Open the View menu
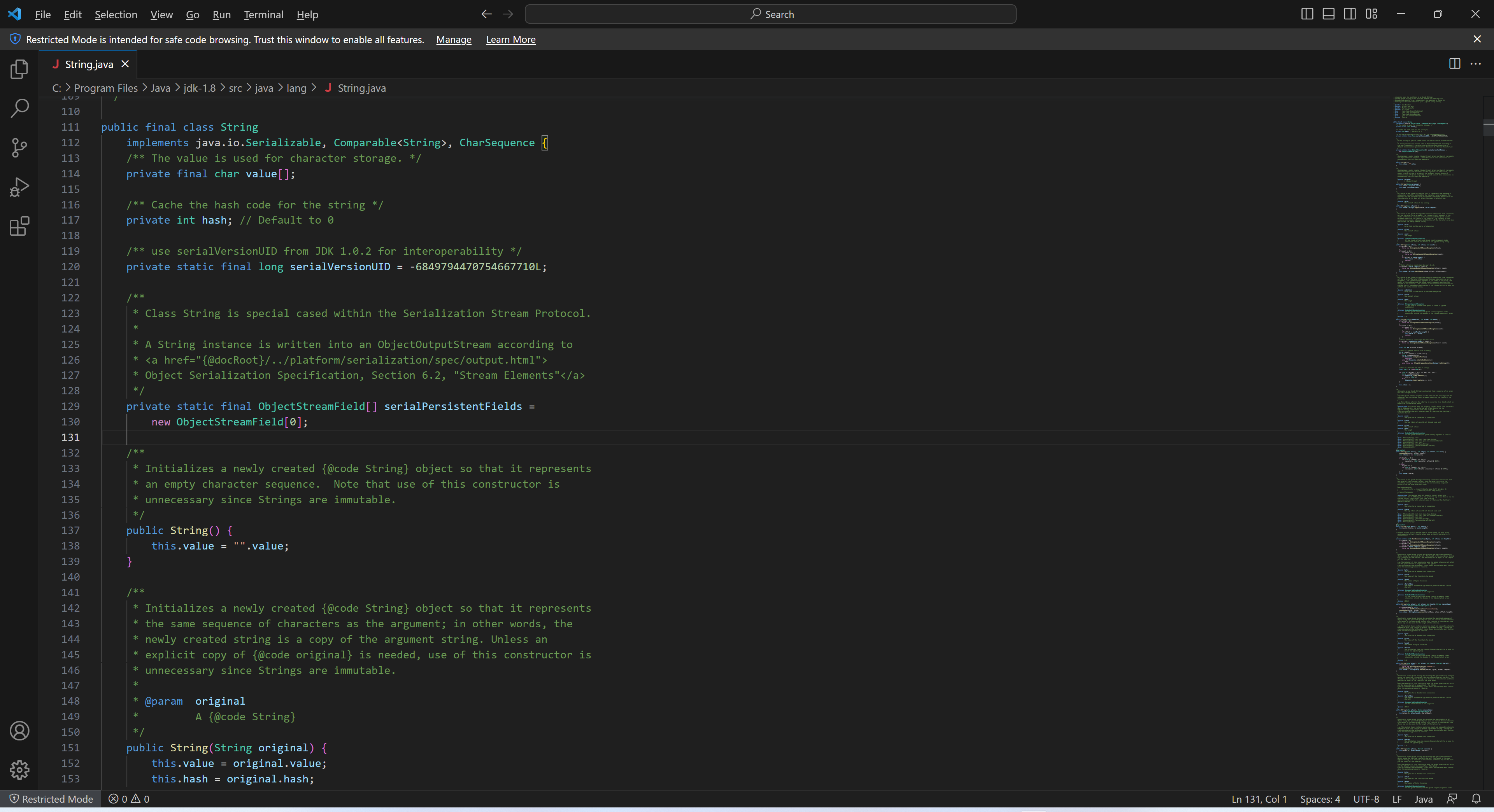 pos(161,14)
